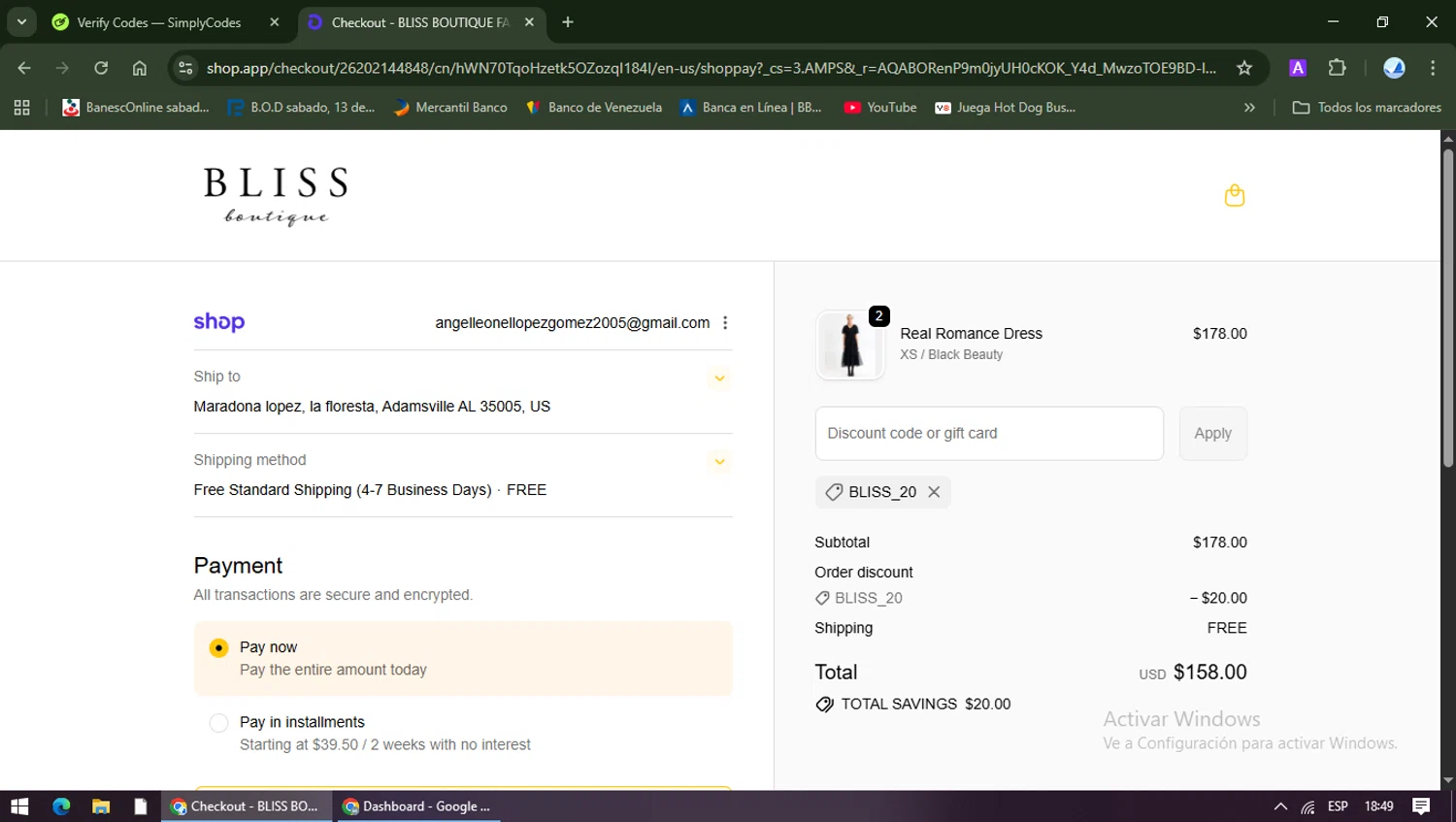Click the email angelleonellopezgomez2005@gmail.com
This screenshot has height=822, width=1456.
click(x=572, y=323)
